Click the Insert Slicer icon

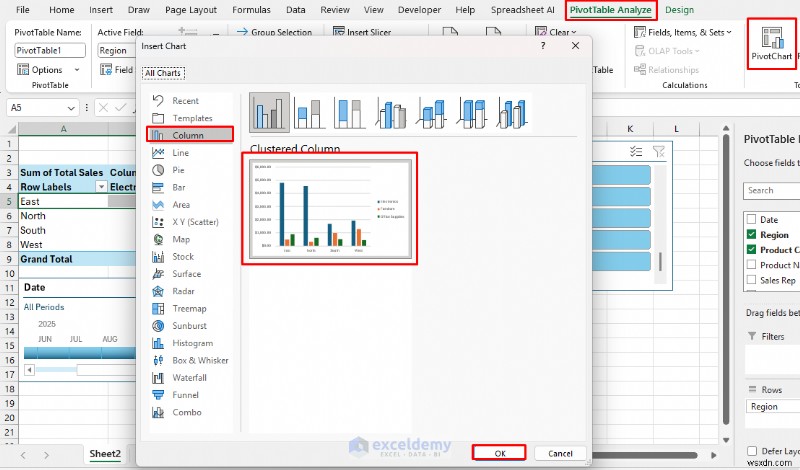click(x=339, y=32)
